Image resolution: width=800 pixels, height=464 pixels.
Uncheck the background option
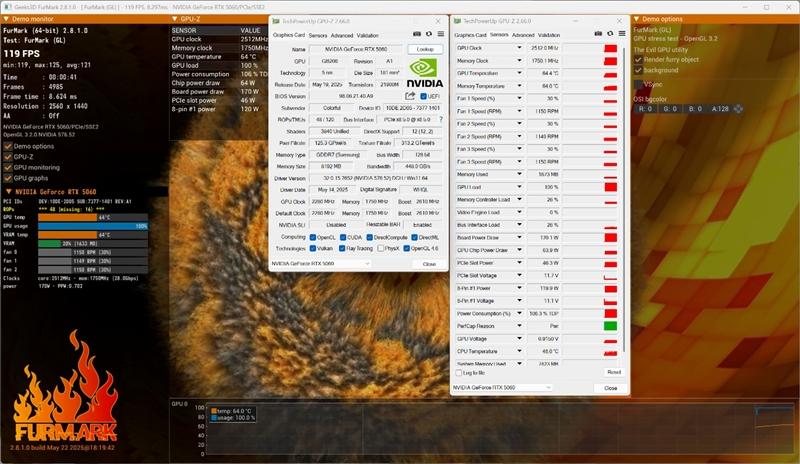pos(638,70)
